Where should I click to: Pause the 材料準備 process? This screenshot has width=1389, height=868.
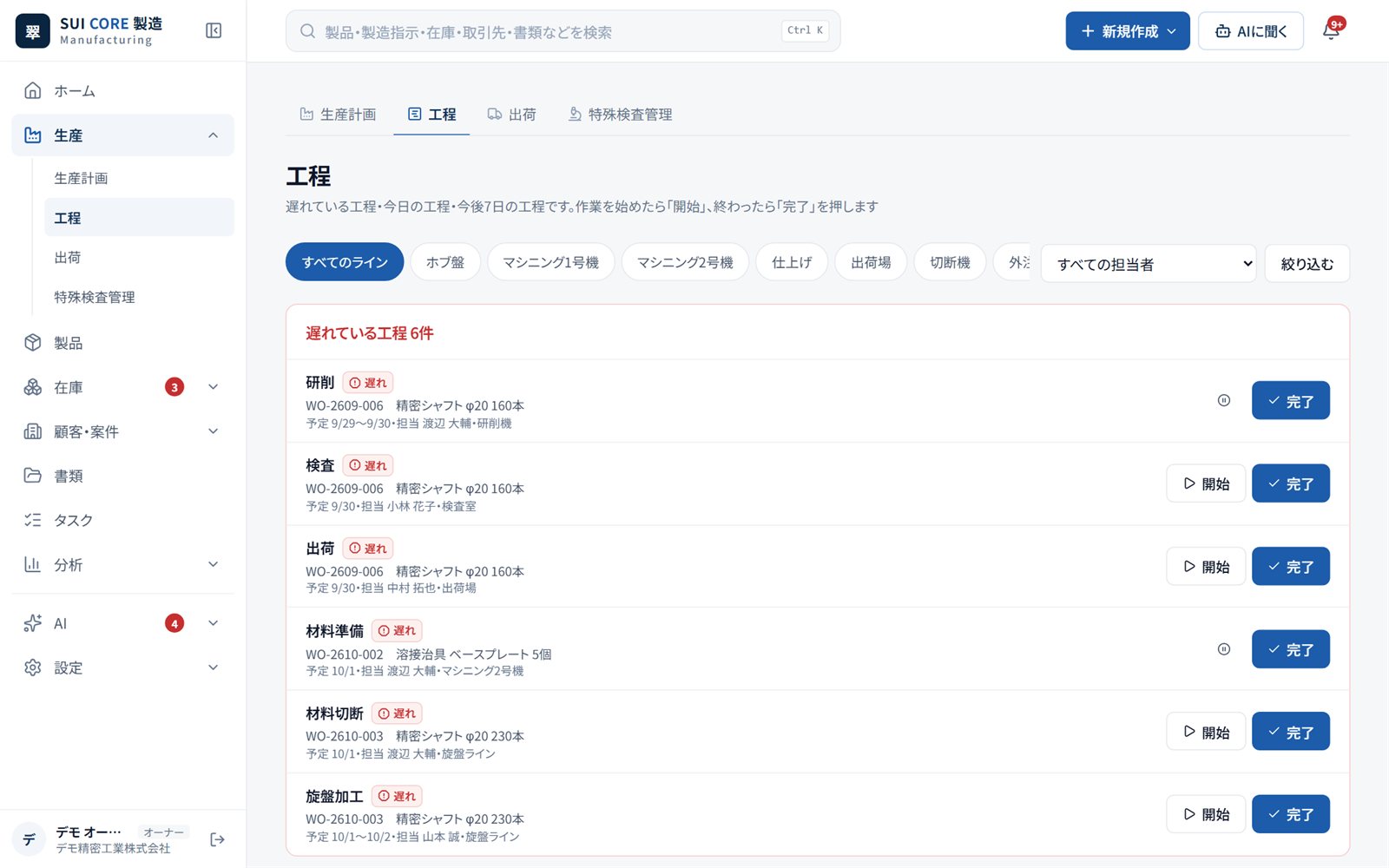pyautogui.click(x=1224, y=649)
